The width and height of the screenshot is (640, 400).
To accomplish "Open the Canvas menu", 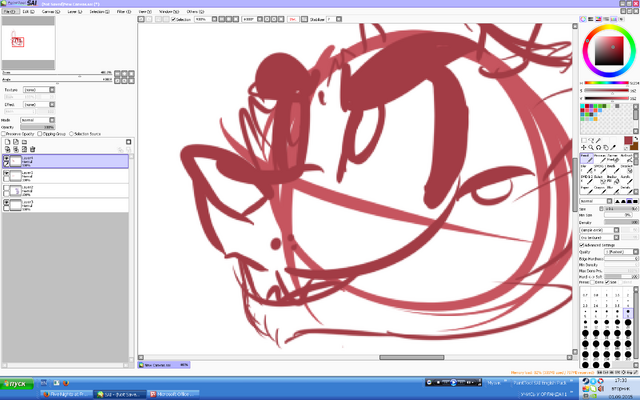I will 51,11.
